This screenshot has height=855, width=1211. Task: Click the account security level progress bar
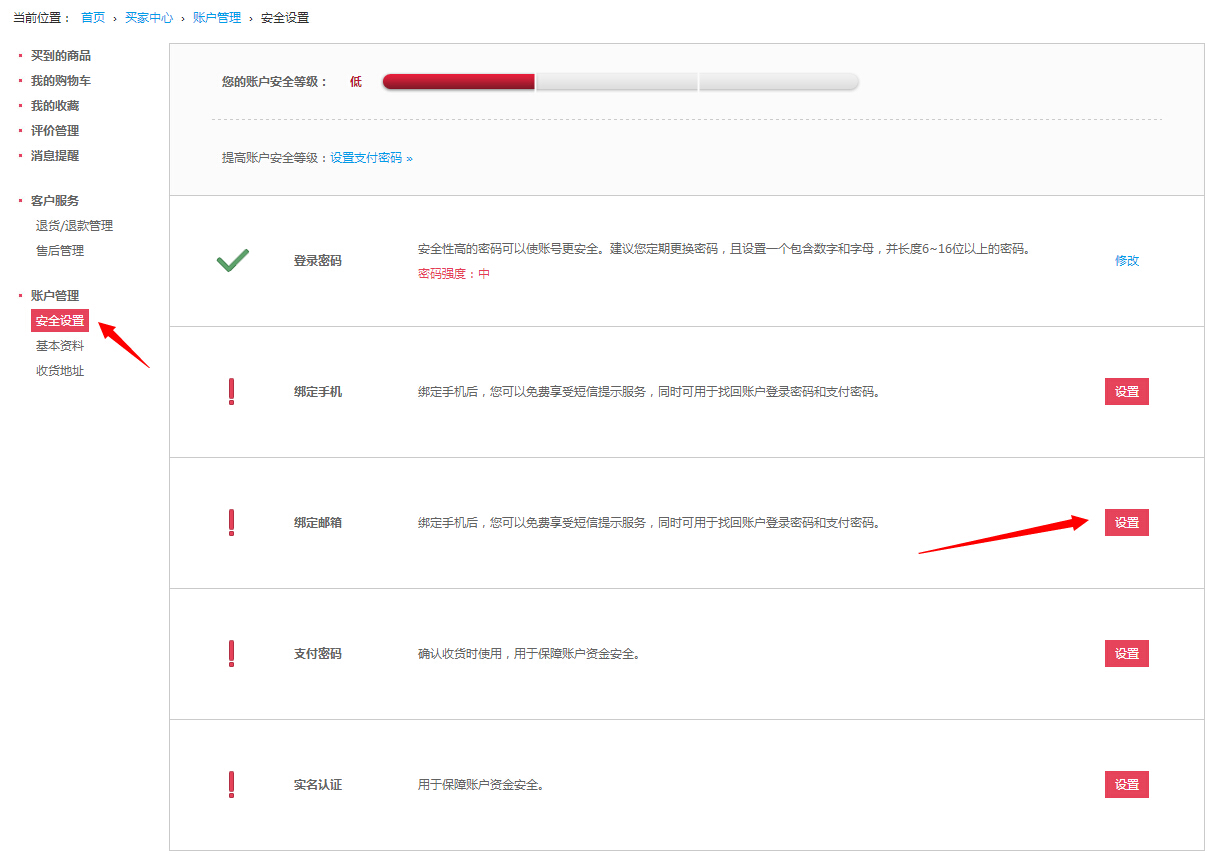(x=620, y=82)
